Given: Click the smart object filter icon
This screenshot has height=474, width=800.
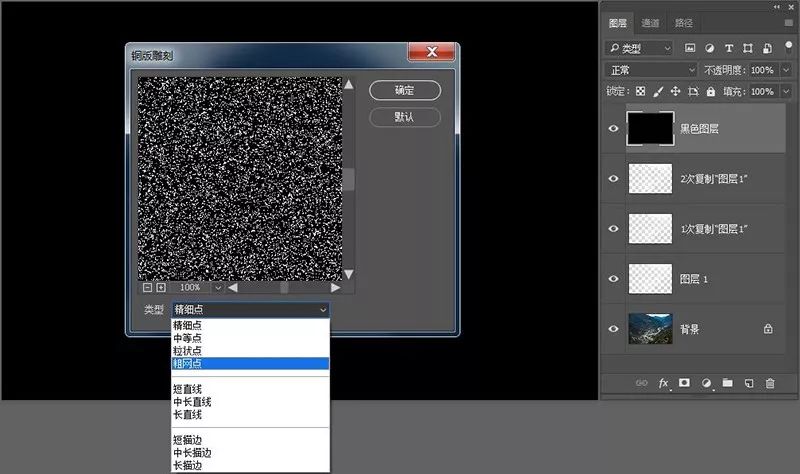Looking at the screenshot, I should [x=767, y=48].
